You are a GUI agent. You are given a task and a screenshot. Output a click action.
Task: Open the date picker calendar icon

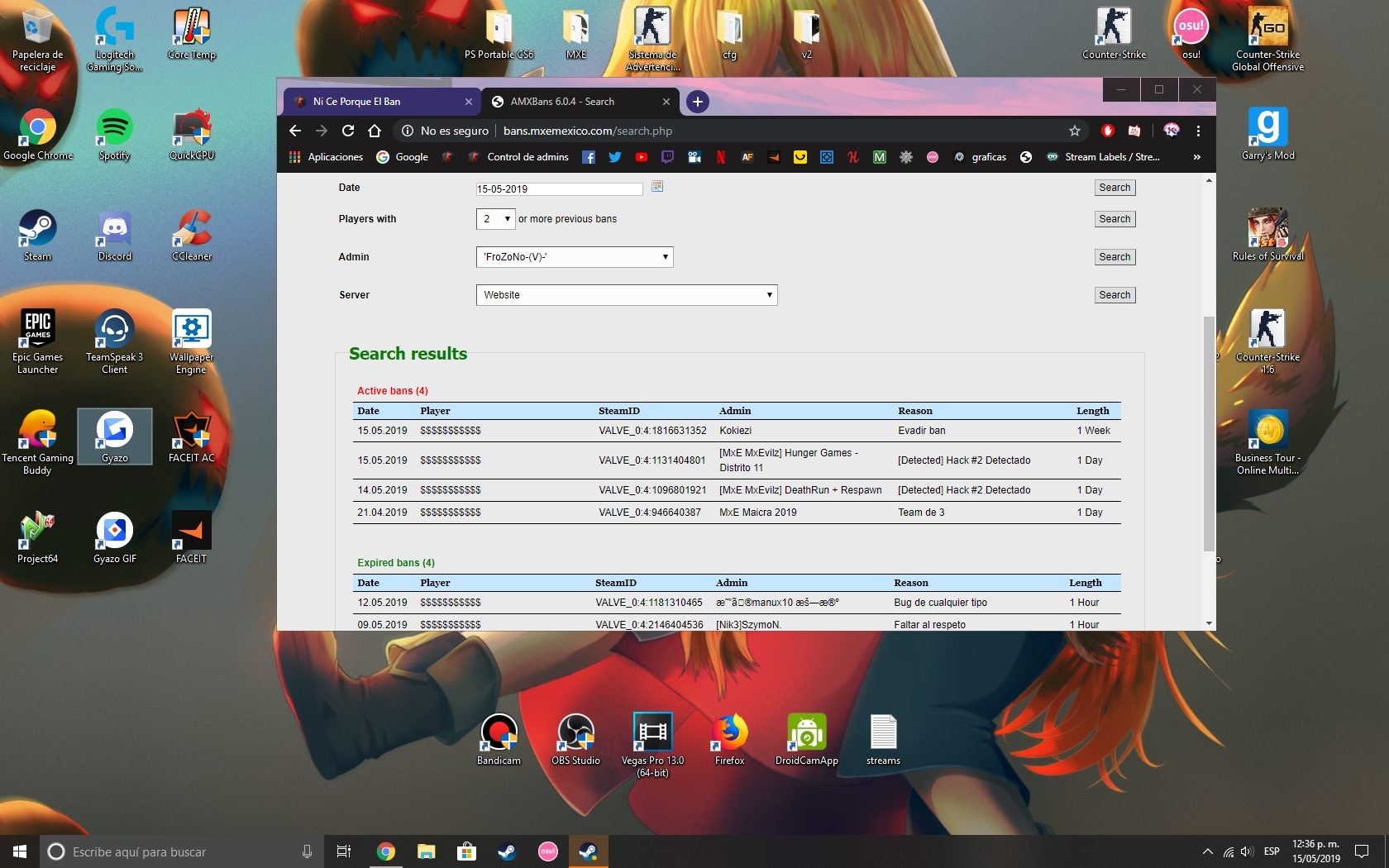click(x=657, y=187)
